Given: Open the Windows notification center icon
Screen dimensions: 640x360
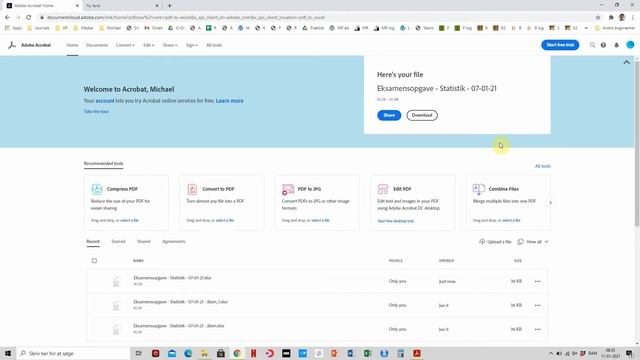Looking at the screenshot, I should [629, 353].
